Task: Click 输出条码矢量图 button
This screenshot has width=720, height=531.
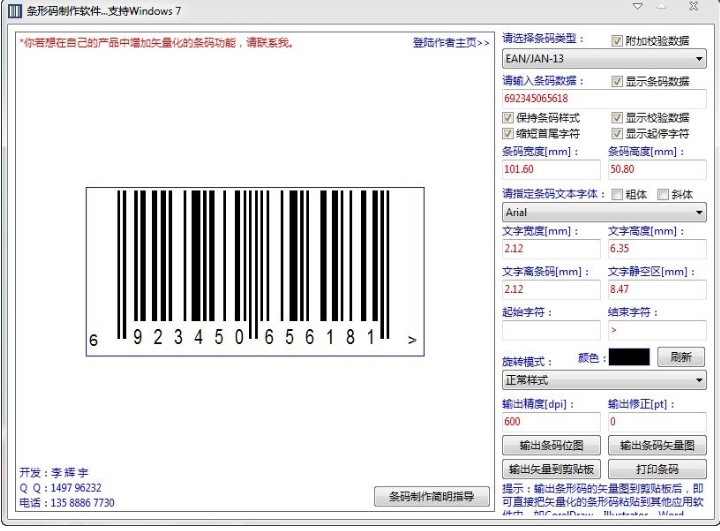Action: point(657,445)
